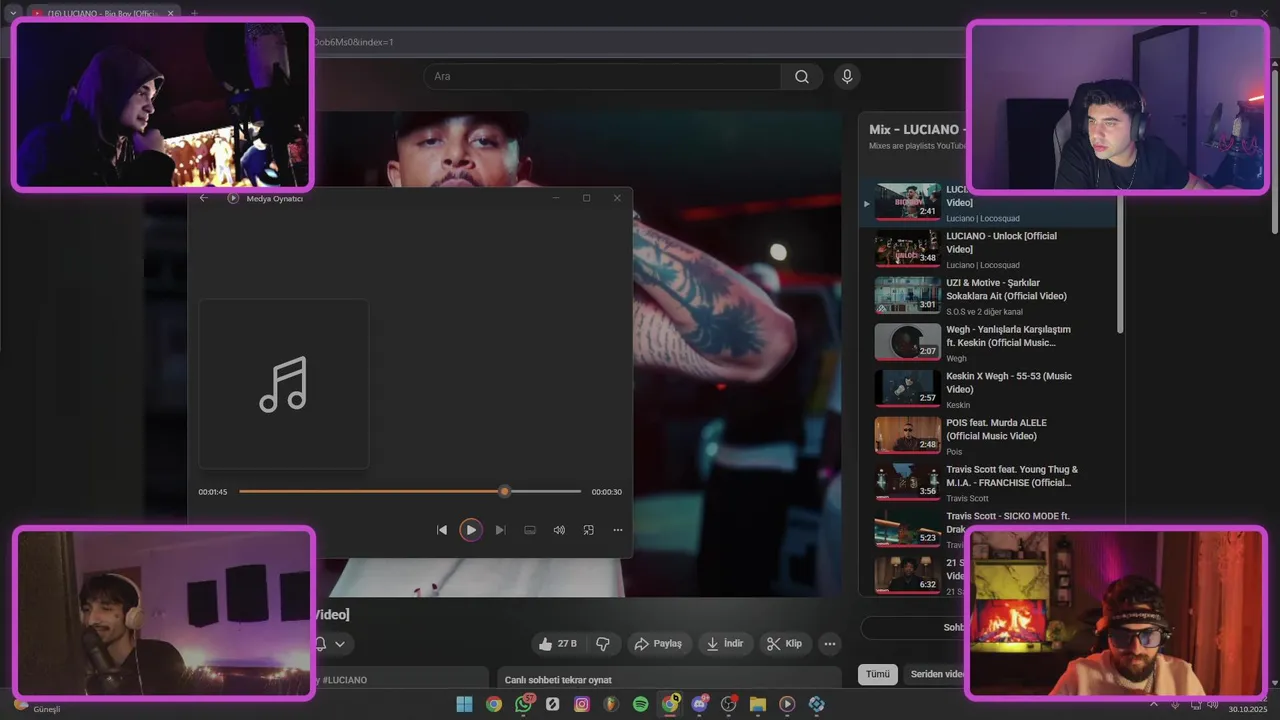
Task: Open YouTube video more actions menu
Action: pyautogui.click(x=830, y=644)
